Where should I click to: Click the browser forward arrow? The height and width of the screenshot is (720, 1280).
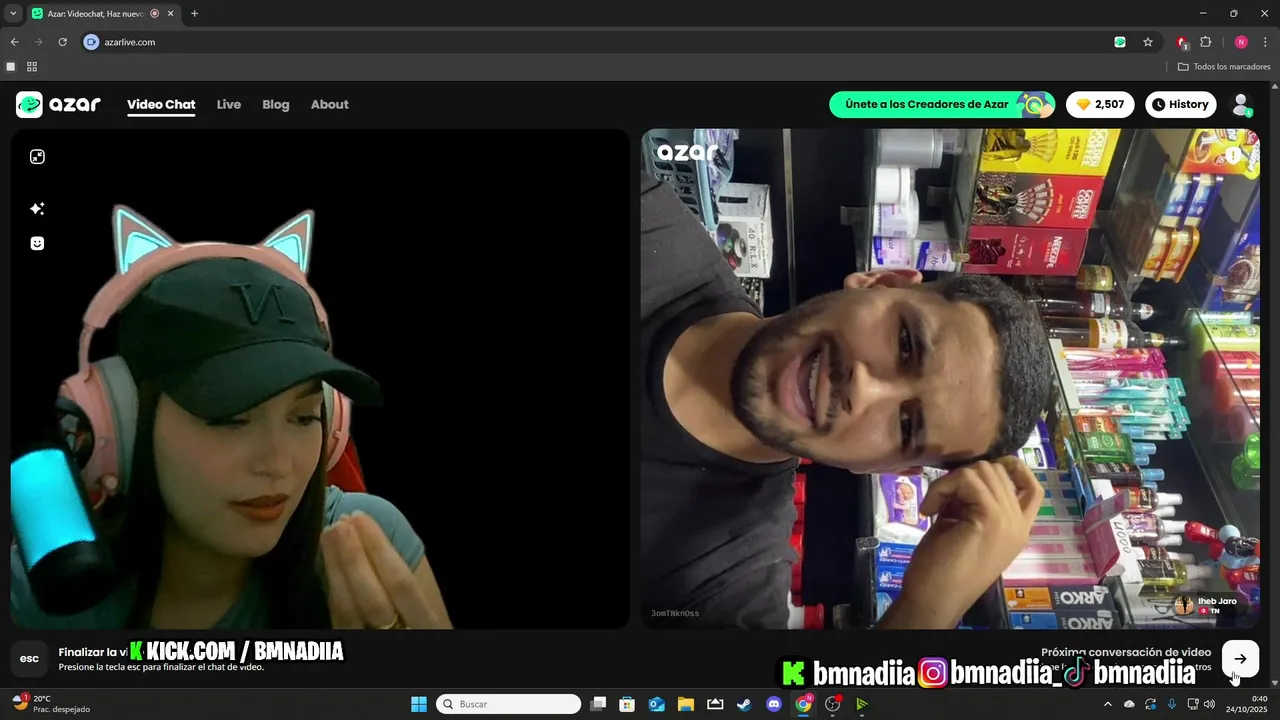tap(38, 42)
